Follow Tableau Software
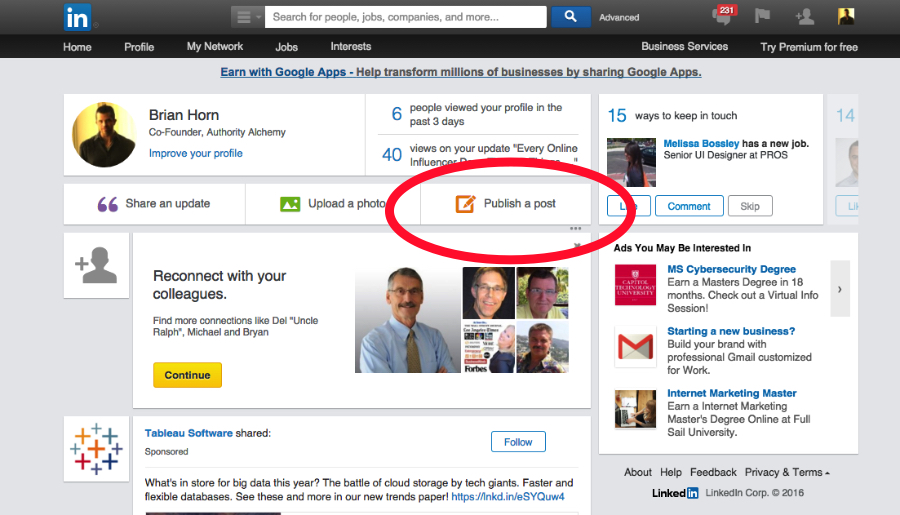 (x=518, y=442)
